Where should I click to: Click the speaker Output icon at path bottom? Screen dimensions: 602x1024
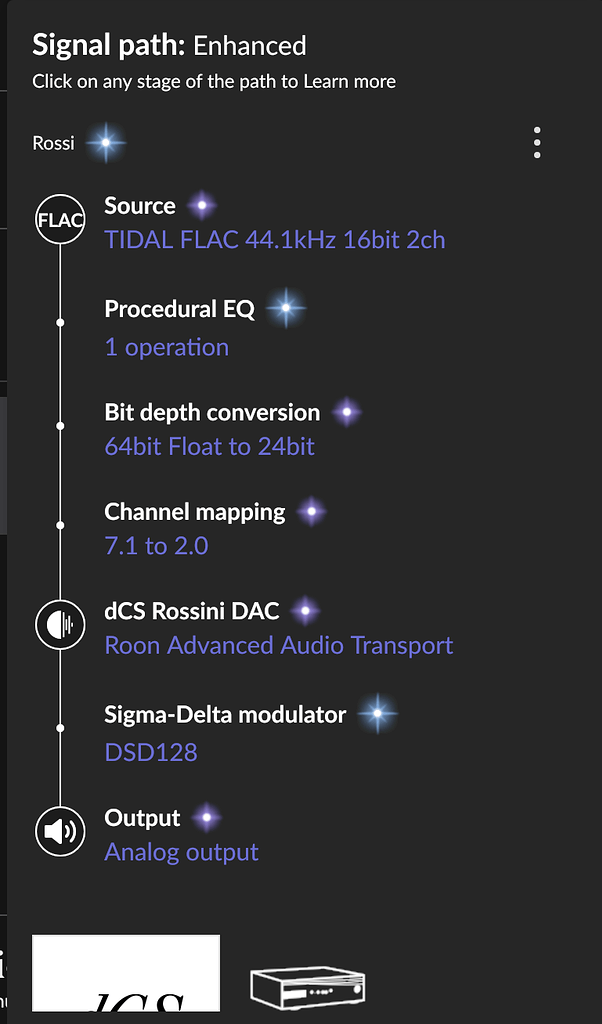(x=60, y=831)
